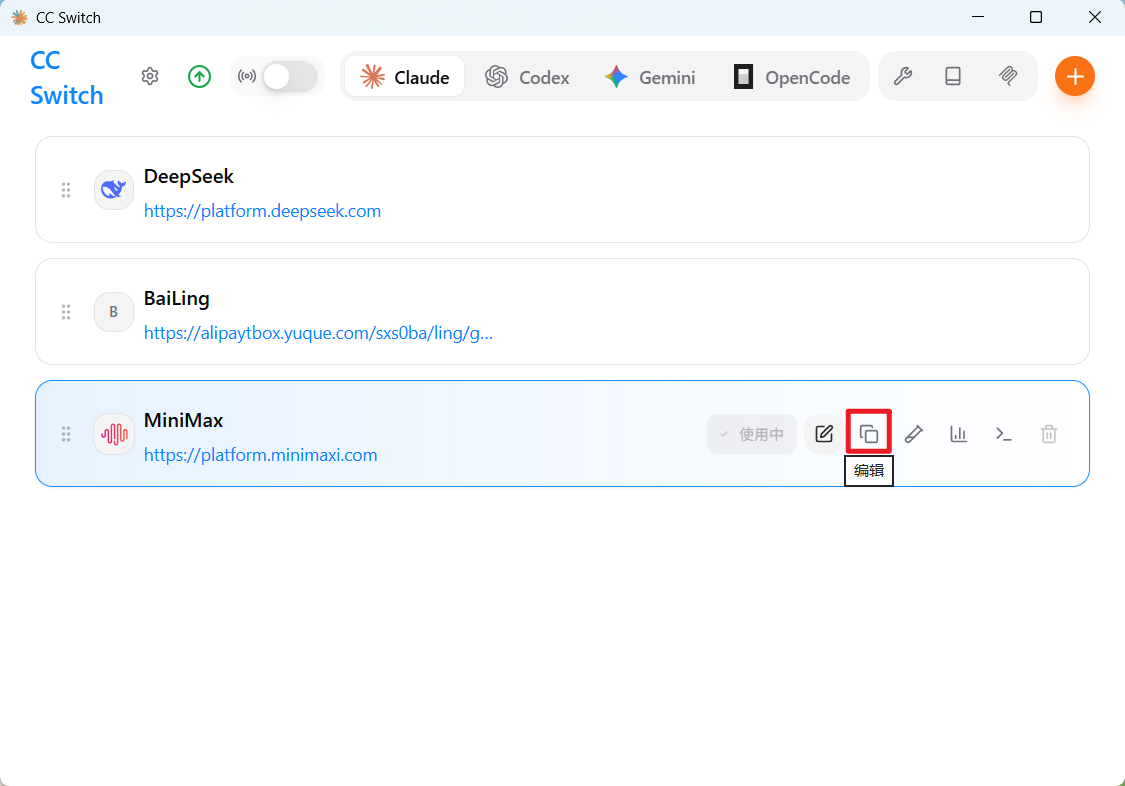Image resolution: width=1125 pixels, height=786 pixels.
Task: Maximize the CC Switch window
Action: (x=1036, y=17)
